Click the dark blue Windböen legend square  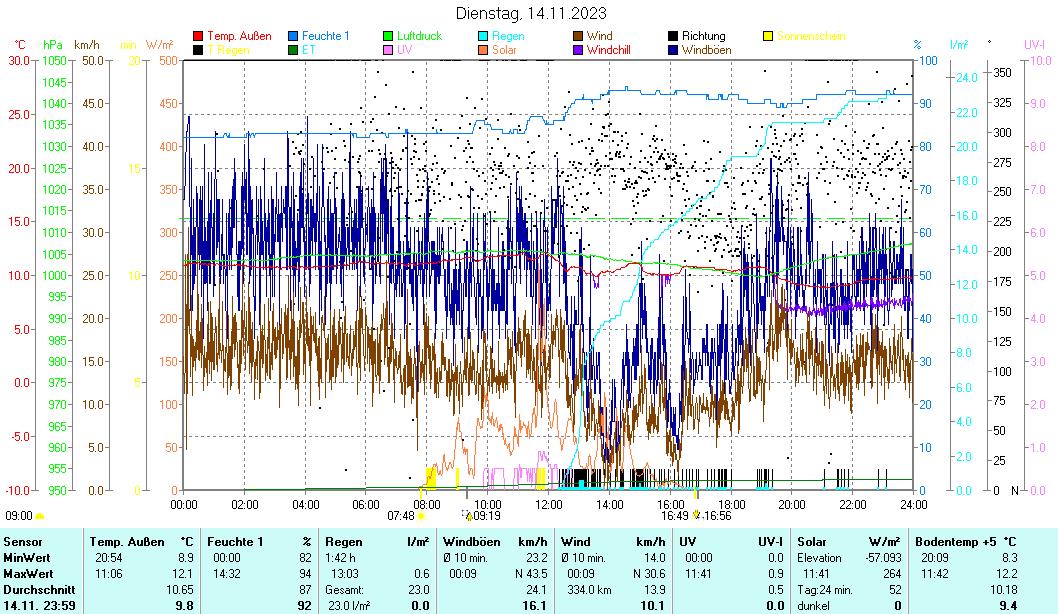pyautogui.click(x=674, y=49)
